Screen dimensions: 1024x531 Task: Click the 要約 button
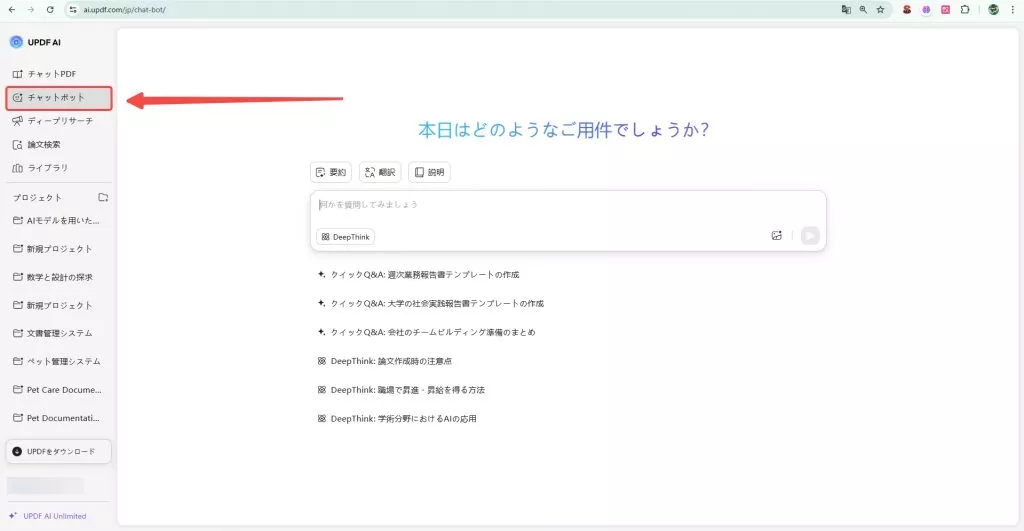point(331,172)
